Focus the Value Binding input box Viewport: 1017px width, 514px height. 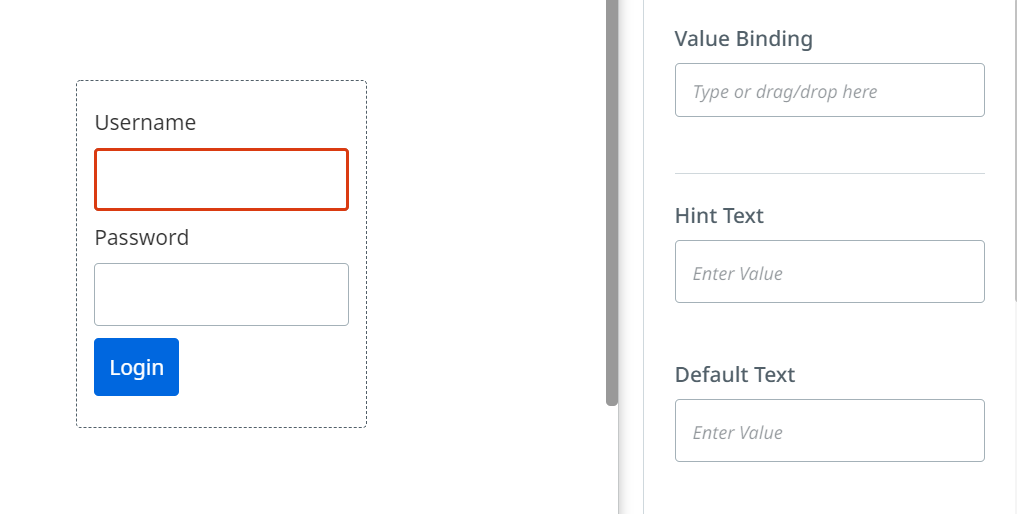(829, 91)
